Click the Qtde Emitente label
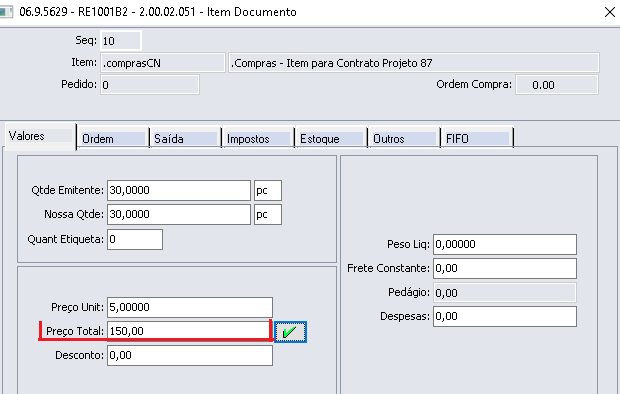 pos(68,191)
